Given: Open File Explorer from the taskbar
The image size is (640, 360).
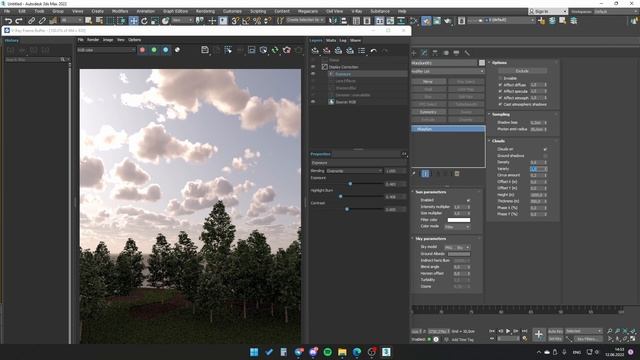Looking at the screenshot, I should coord(342,352).
